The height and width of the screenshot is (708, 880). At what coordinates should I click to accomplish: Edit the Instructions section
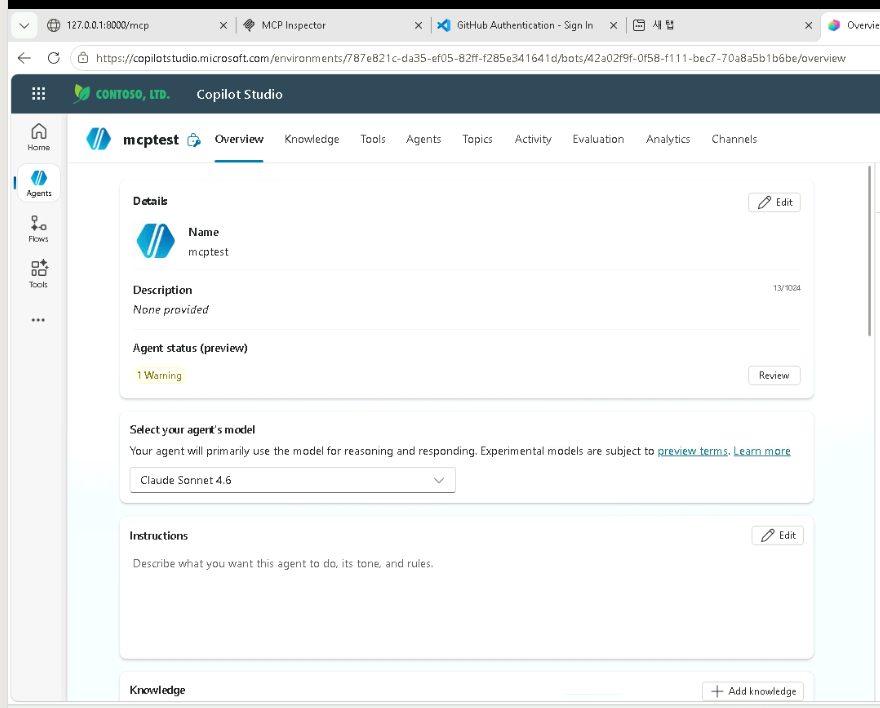[777, 535]
